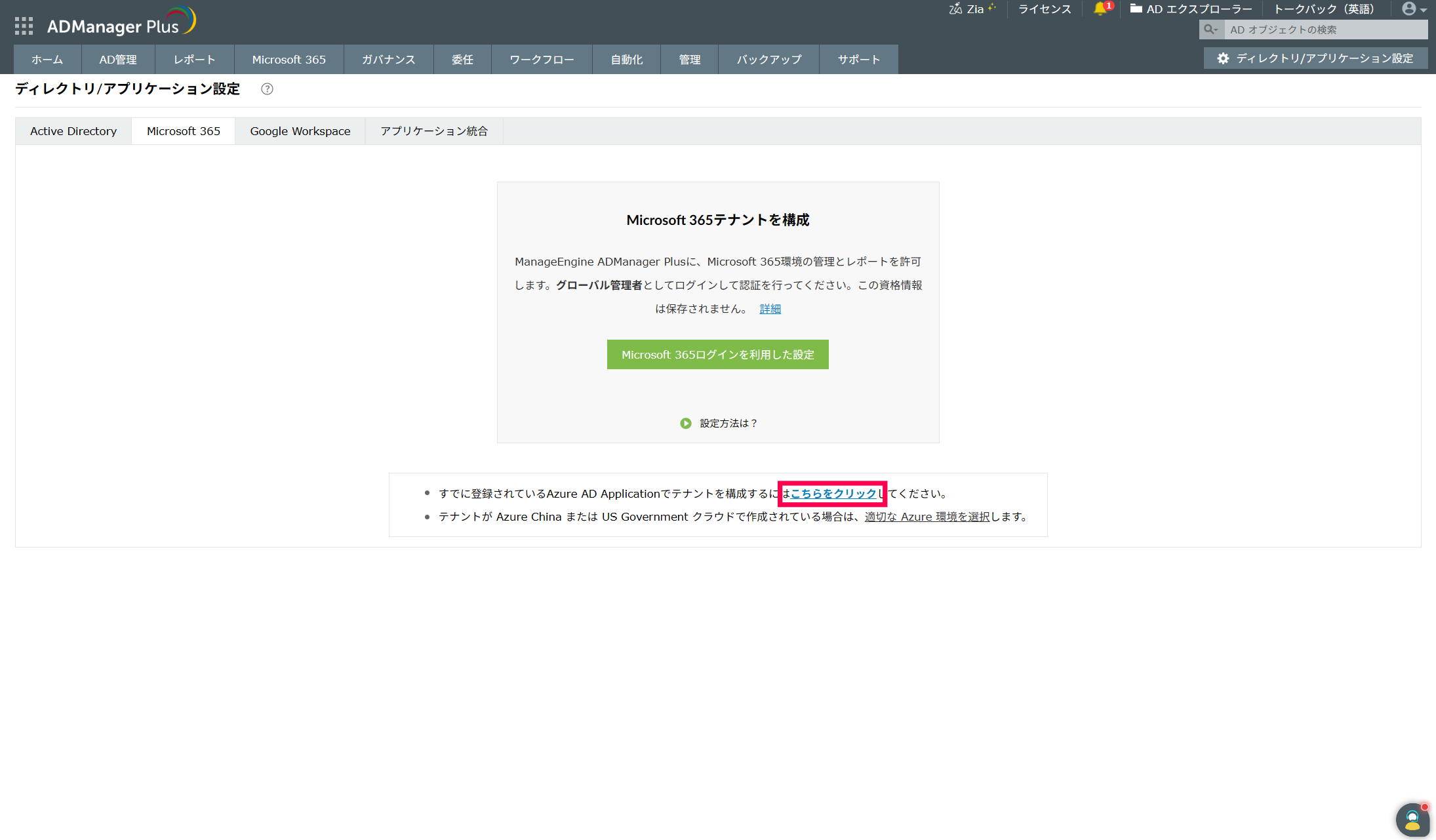Open the apps grid launcher icon
Image resolution: width=1436 pixels, height=840 pixels.
24,26
